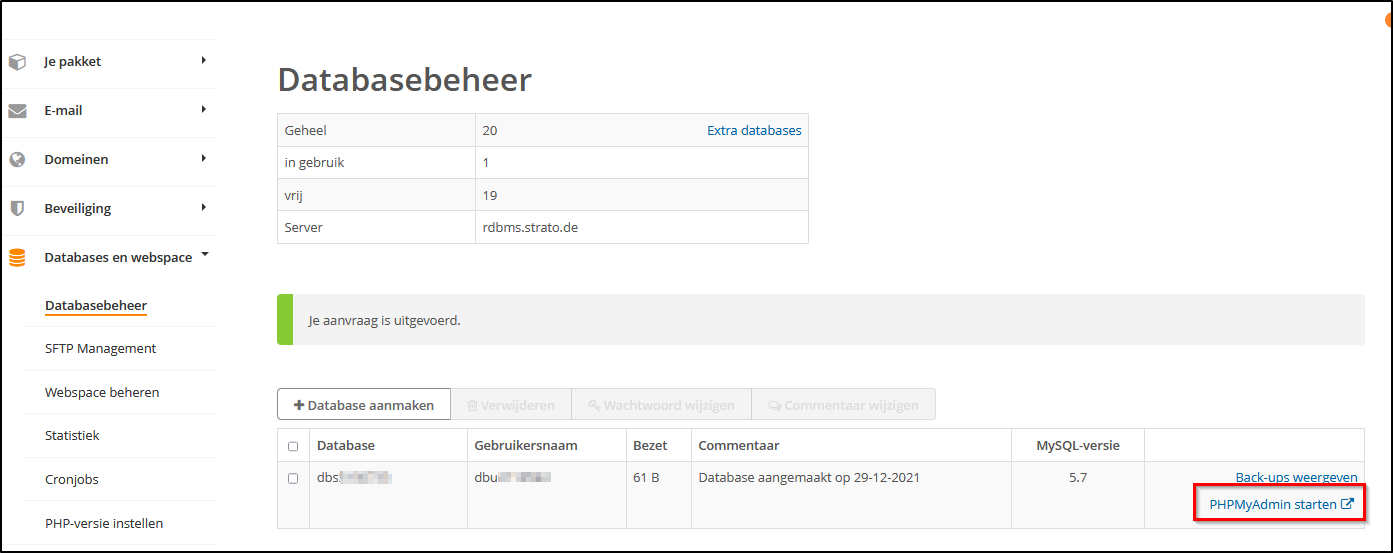Tick the checkbox for the dbs database row
The width and height of the screenshot is (1393, 553).
(x=293, y=478)
